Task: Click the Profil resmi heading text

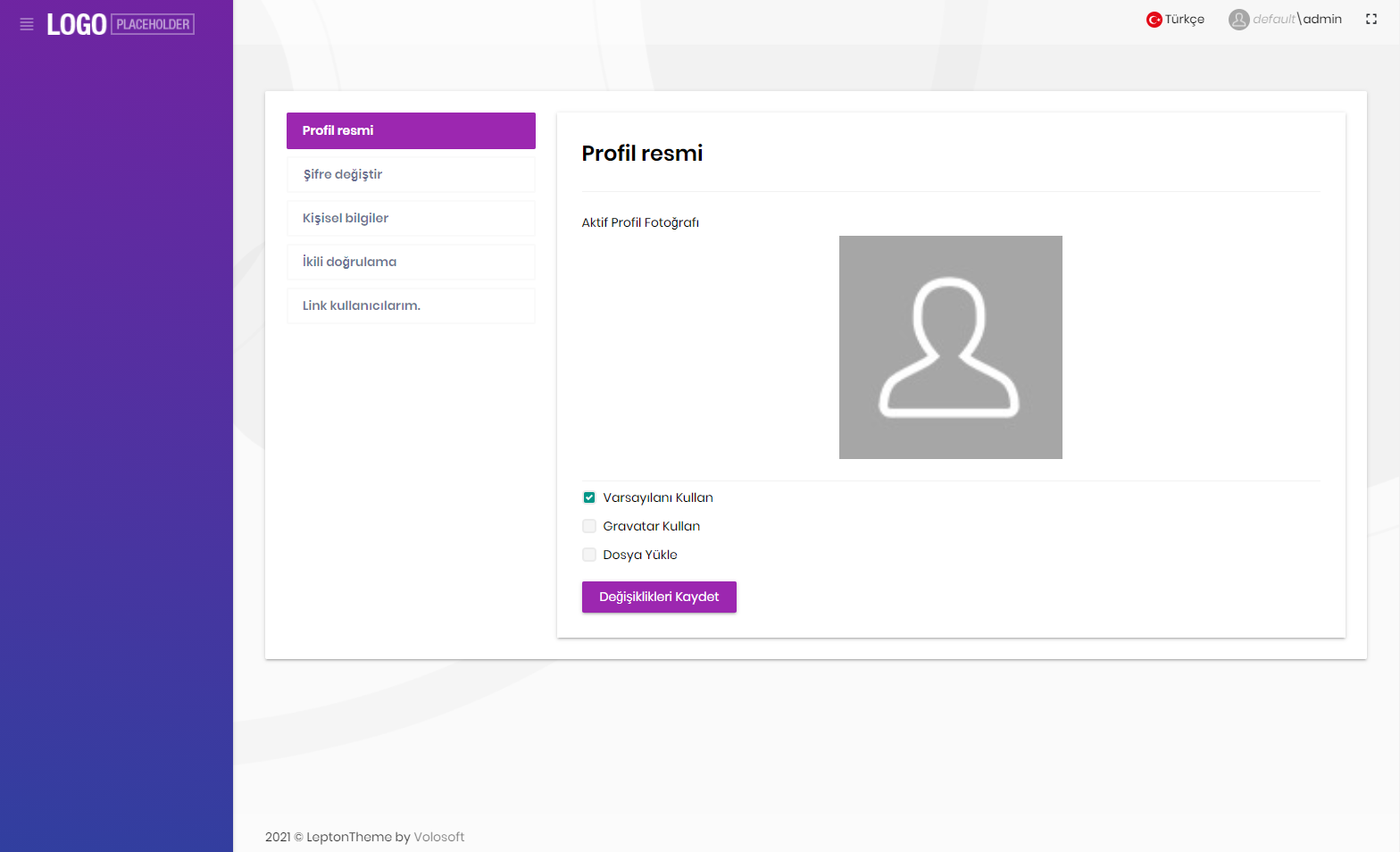Action: coord(642,154)
